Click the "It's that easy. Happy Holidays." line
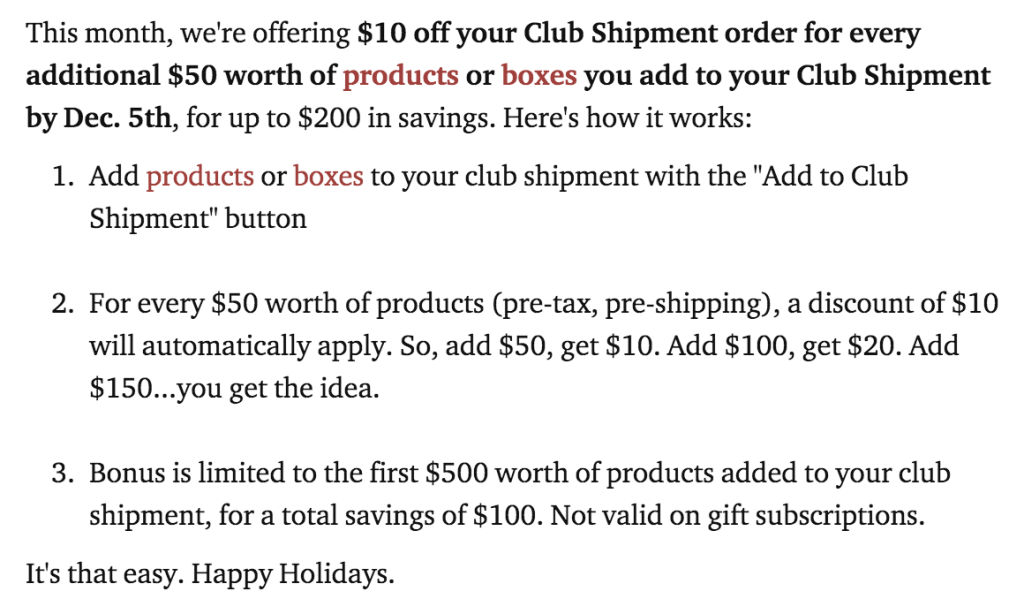The height and width of the screenshot is (599, 1024). point(210,574)
